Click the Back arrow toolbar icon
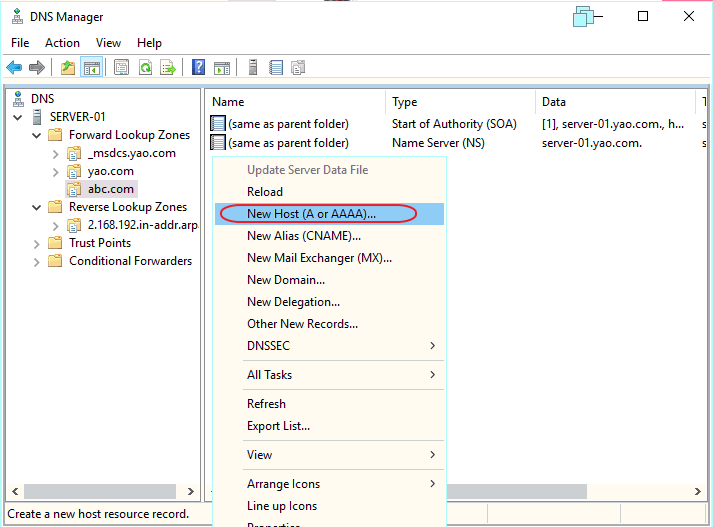Image resolution: width=713 pixels, height=527 pixels. click(14, 68)
